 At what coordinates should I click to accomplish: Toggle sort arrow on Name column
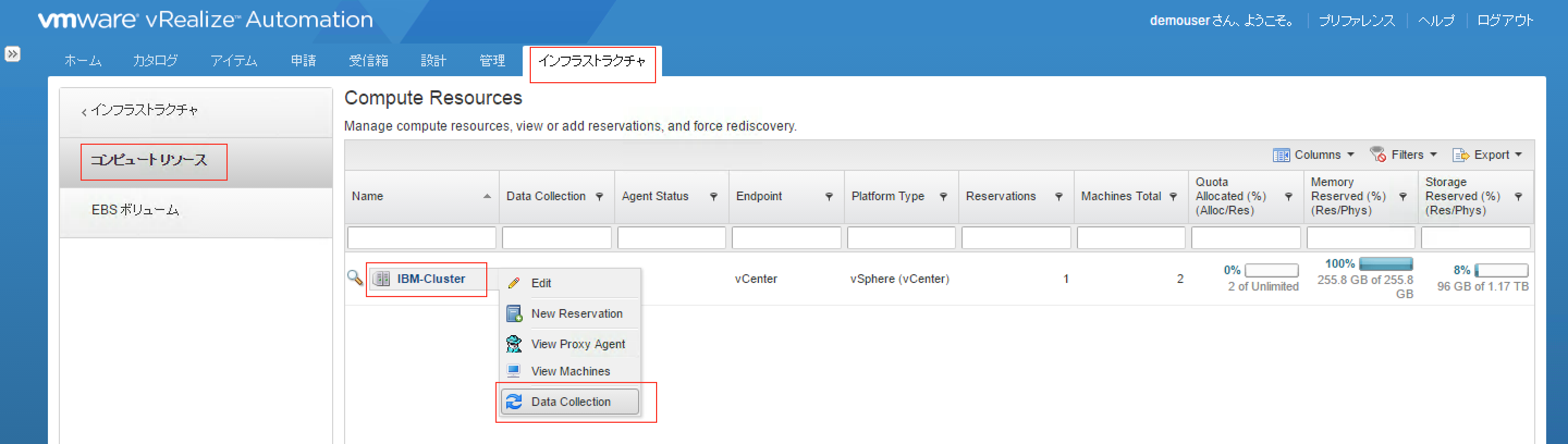point(487,196)
